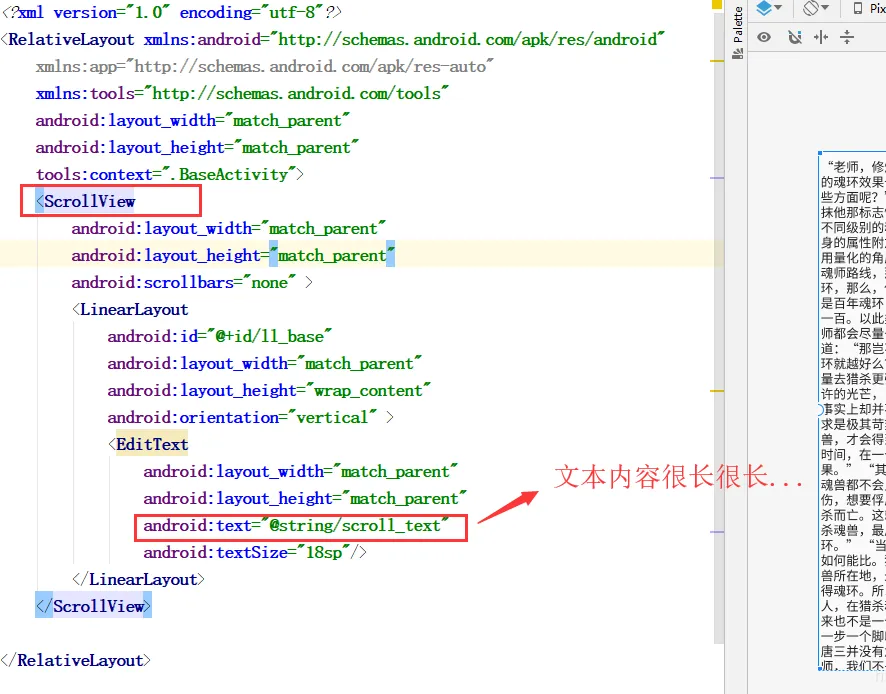Click the EditText layout_width="match_parent" attribute
This screenshot has width=886, height=694.
pyautogui.click(x=301, y=471)
